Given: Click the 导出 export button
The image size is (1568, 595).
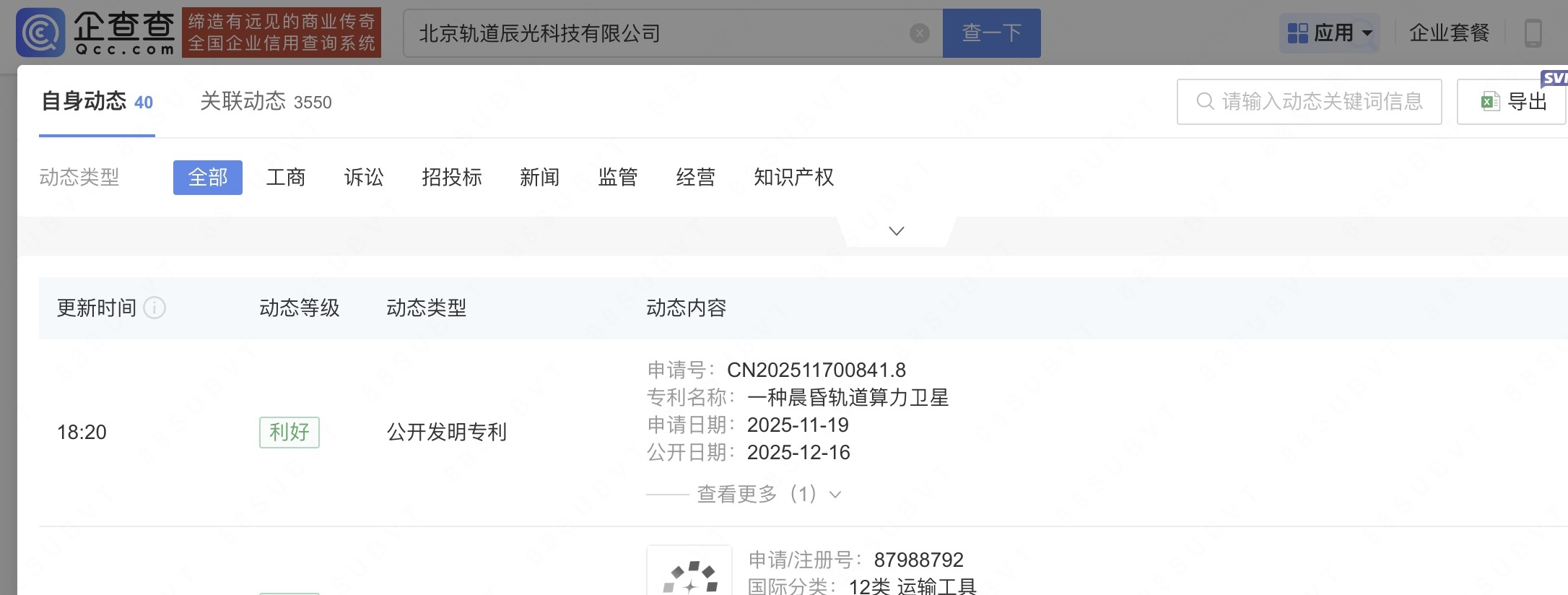Looking at the screenshot, I should click(1512, 102).
